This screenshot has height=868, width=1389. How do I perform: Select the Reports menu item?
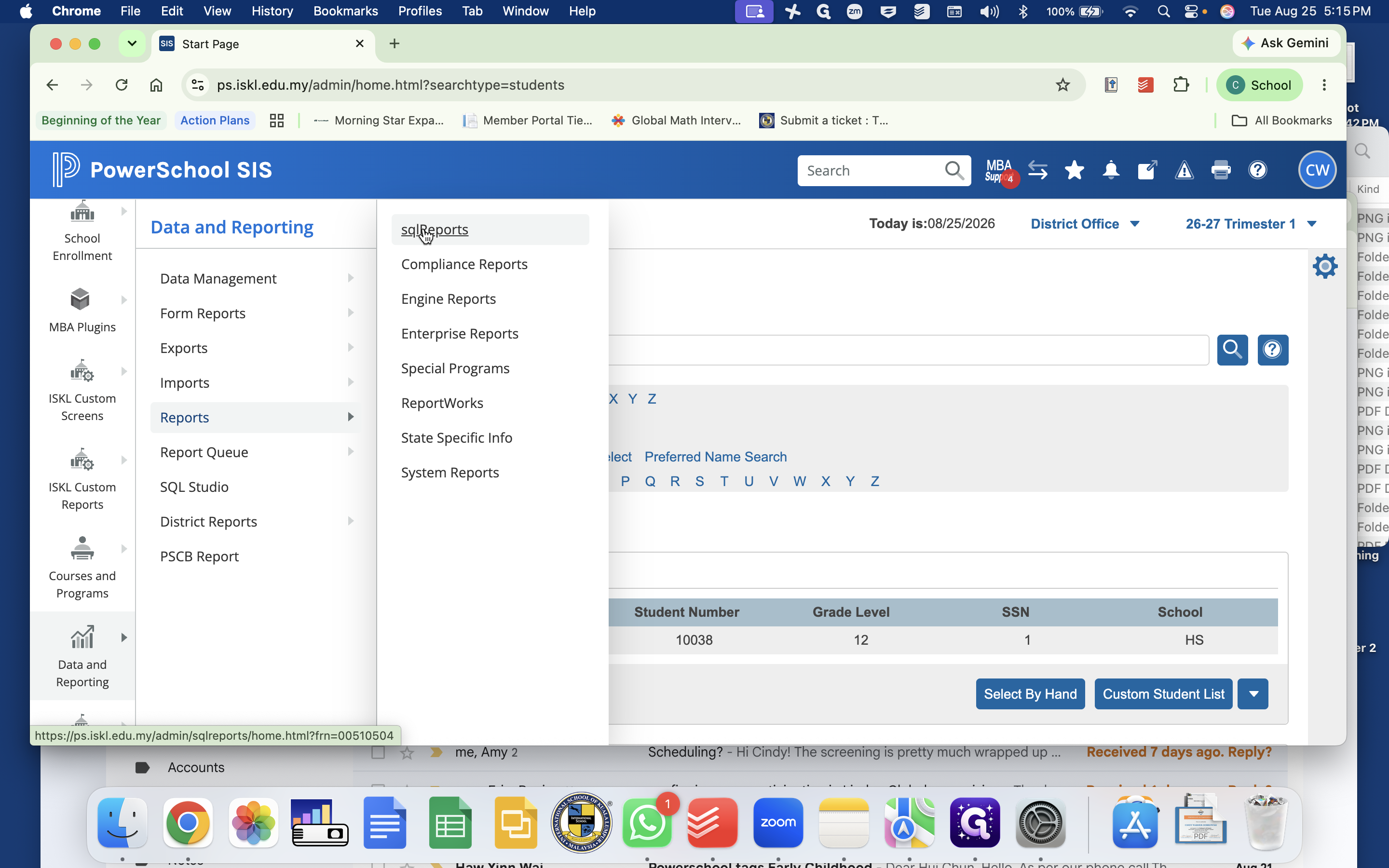pos(256,417)
